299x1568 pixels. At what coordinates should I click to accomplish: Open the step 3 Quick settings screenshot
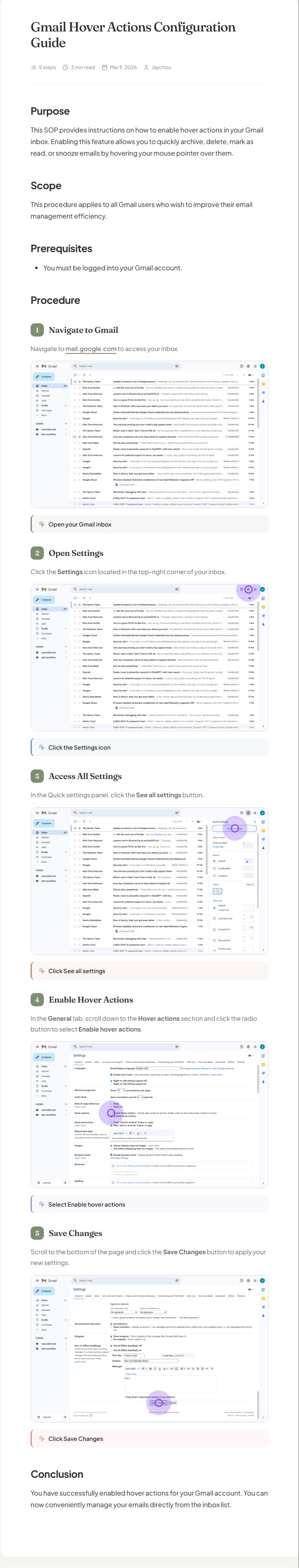(x=150, y=881)
